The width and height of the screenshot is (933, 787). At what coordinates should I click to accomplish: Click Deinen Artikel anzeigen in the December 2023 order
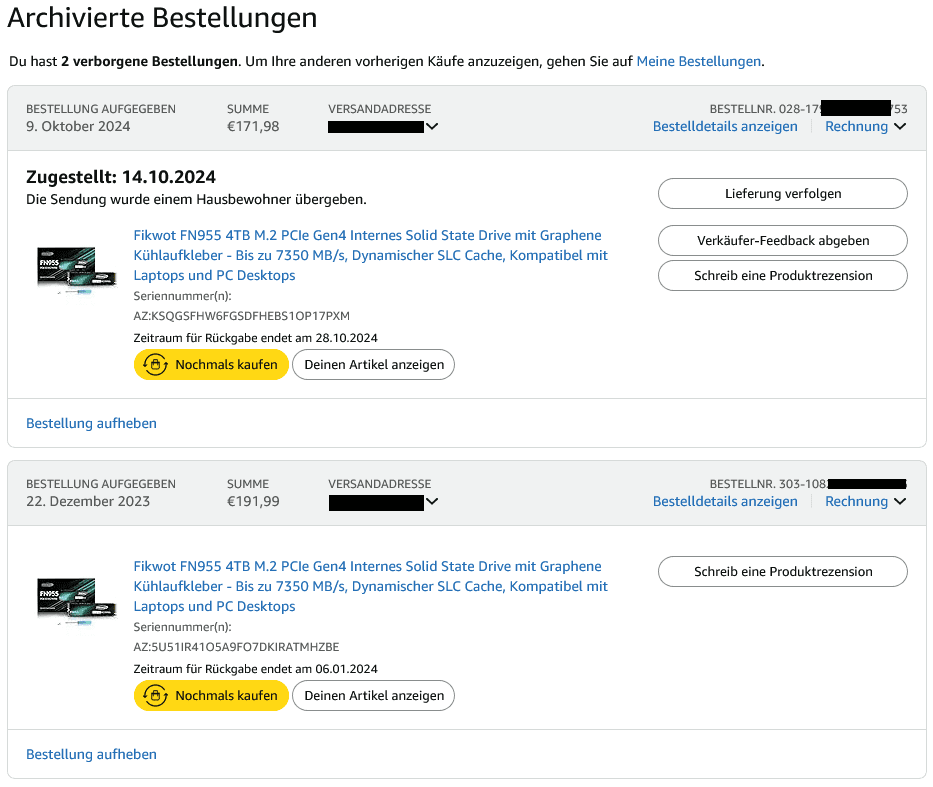[x=373, y=696]
